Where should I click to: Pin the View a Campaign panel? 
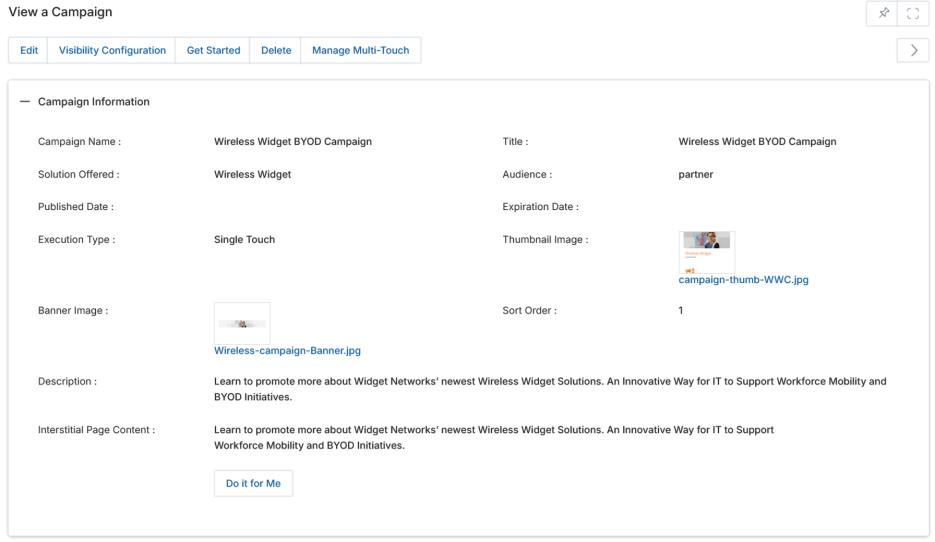pos(883,13)
